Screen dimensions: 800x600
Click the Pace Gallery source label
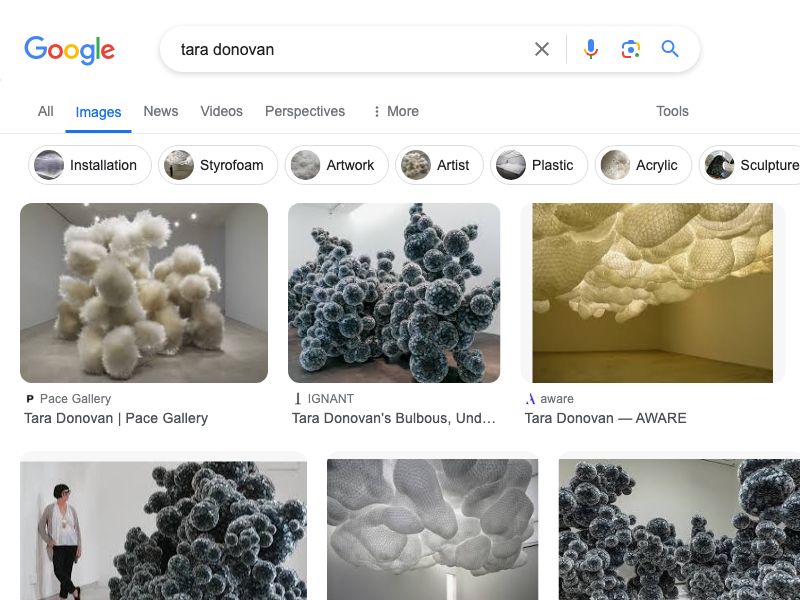click(x=76, y=398)
